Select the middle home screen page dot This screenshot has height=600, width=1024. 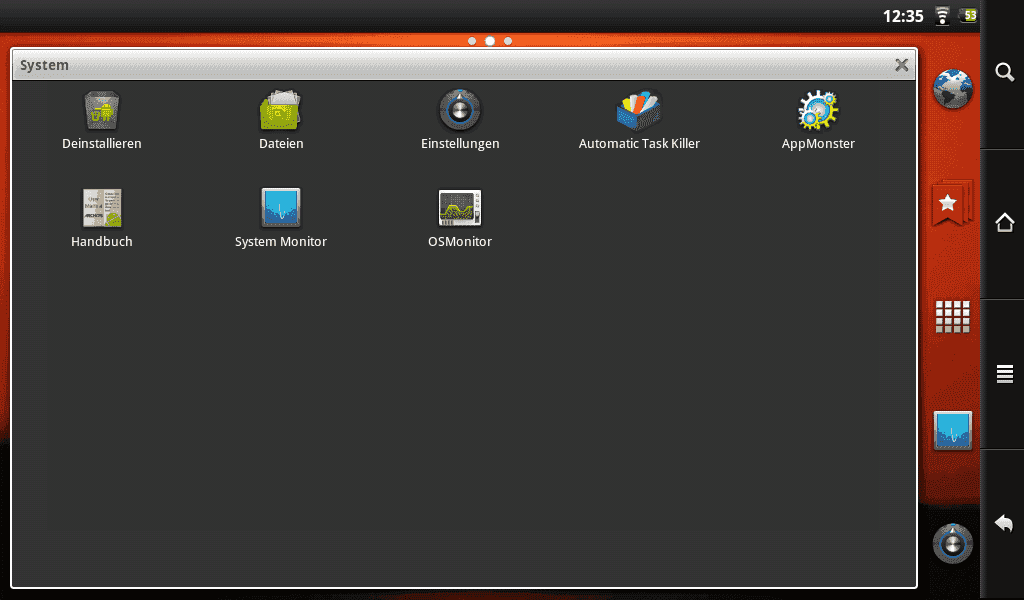pos(490,41)
